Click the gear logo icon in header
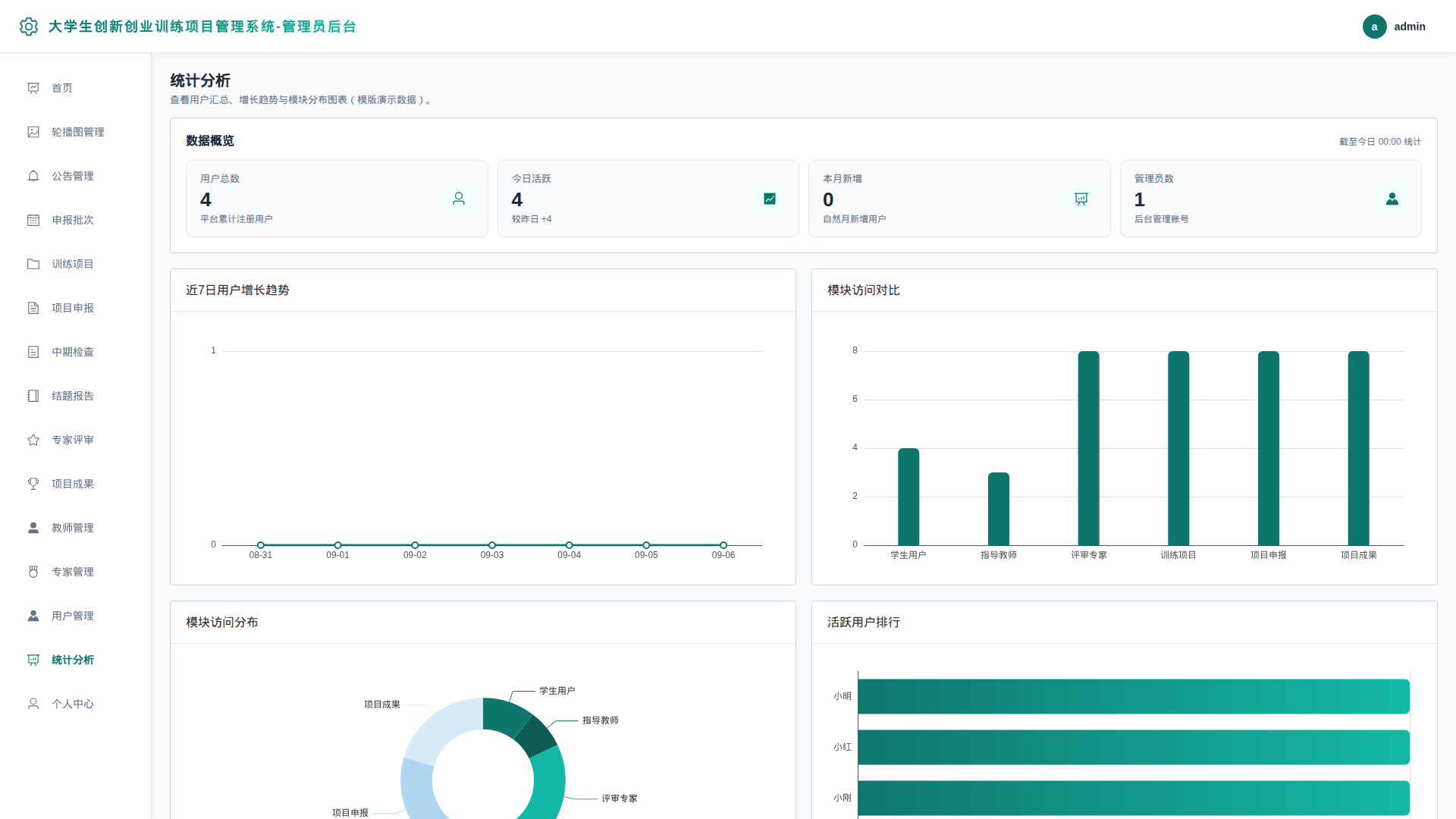 tap(29, 27)
